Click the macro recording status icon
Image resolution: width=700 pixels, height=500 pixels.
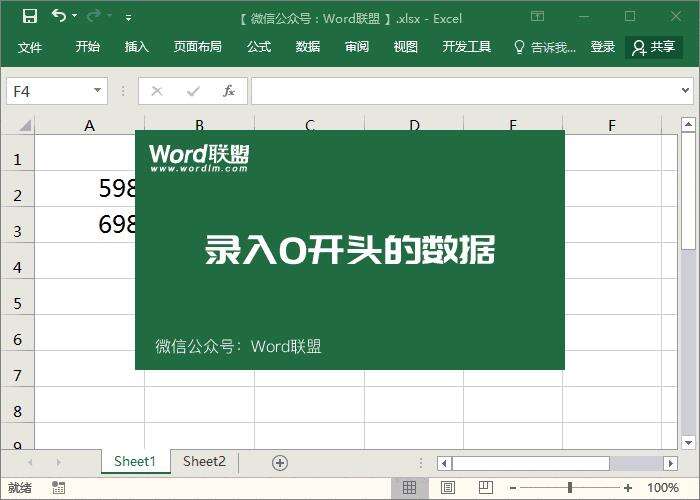pos(58,488)
